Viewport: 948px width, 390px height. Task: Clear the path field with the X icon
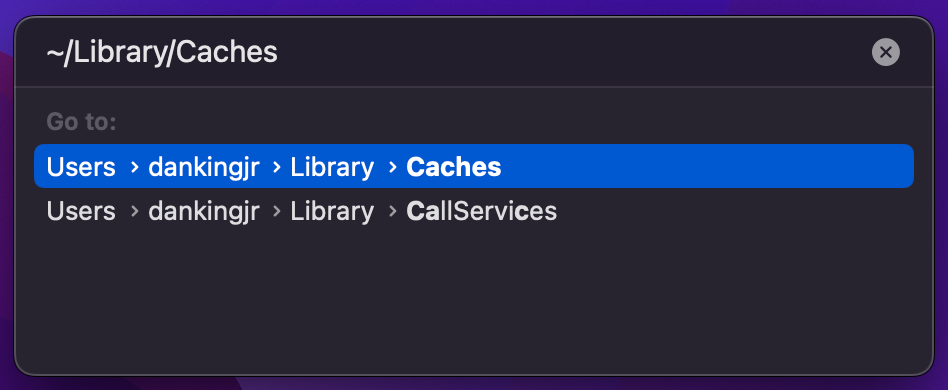[x=885, y=53]
